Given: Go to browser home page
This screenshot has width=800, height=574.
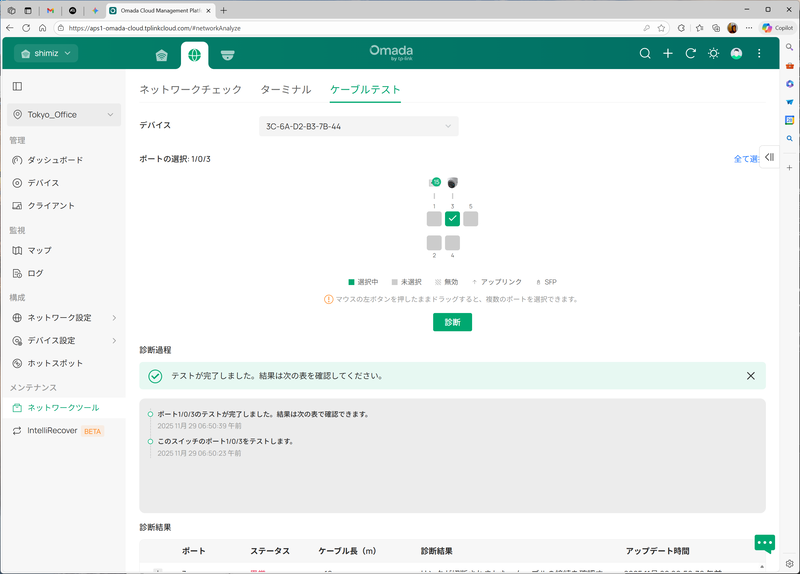Looking at the screenshot, I should [42, 28].
